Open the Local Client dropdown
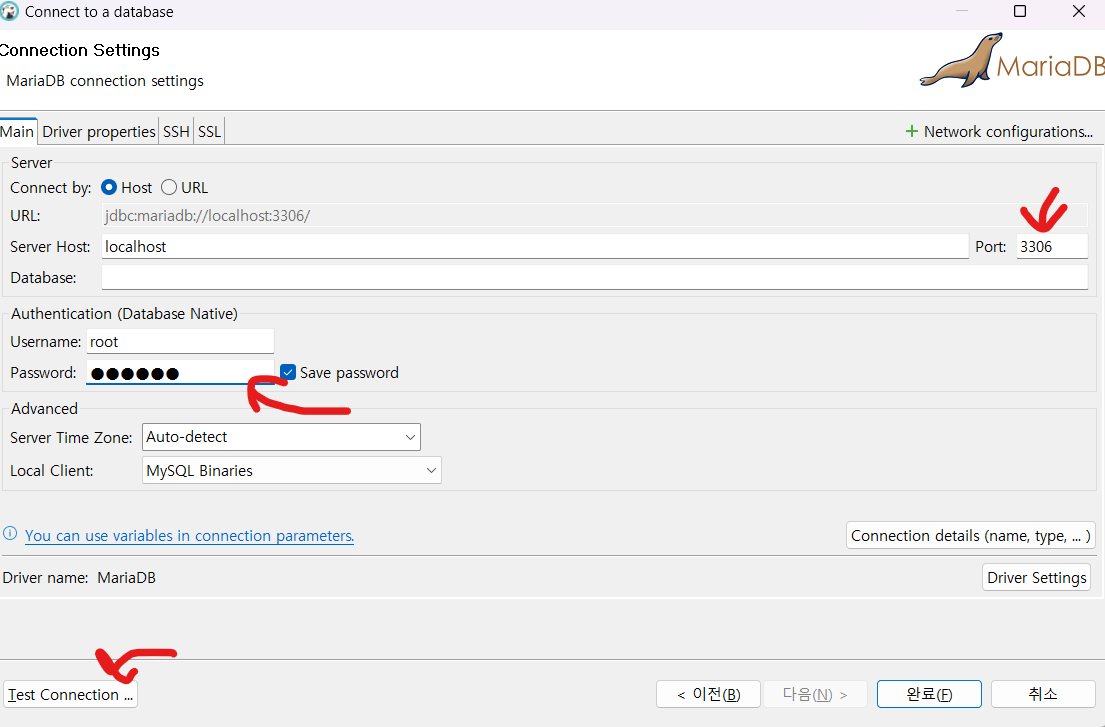 (292, 471)
